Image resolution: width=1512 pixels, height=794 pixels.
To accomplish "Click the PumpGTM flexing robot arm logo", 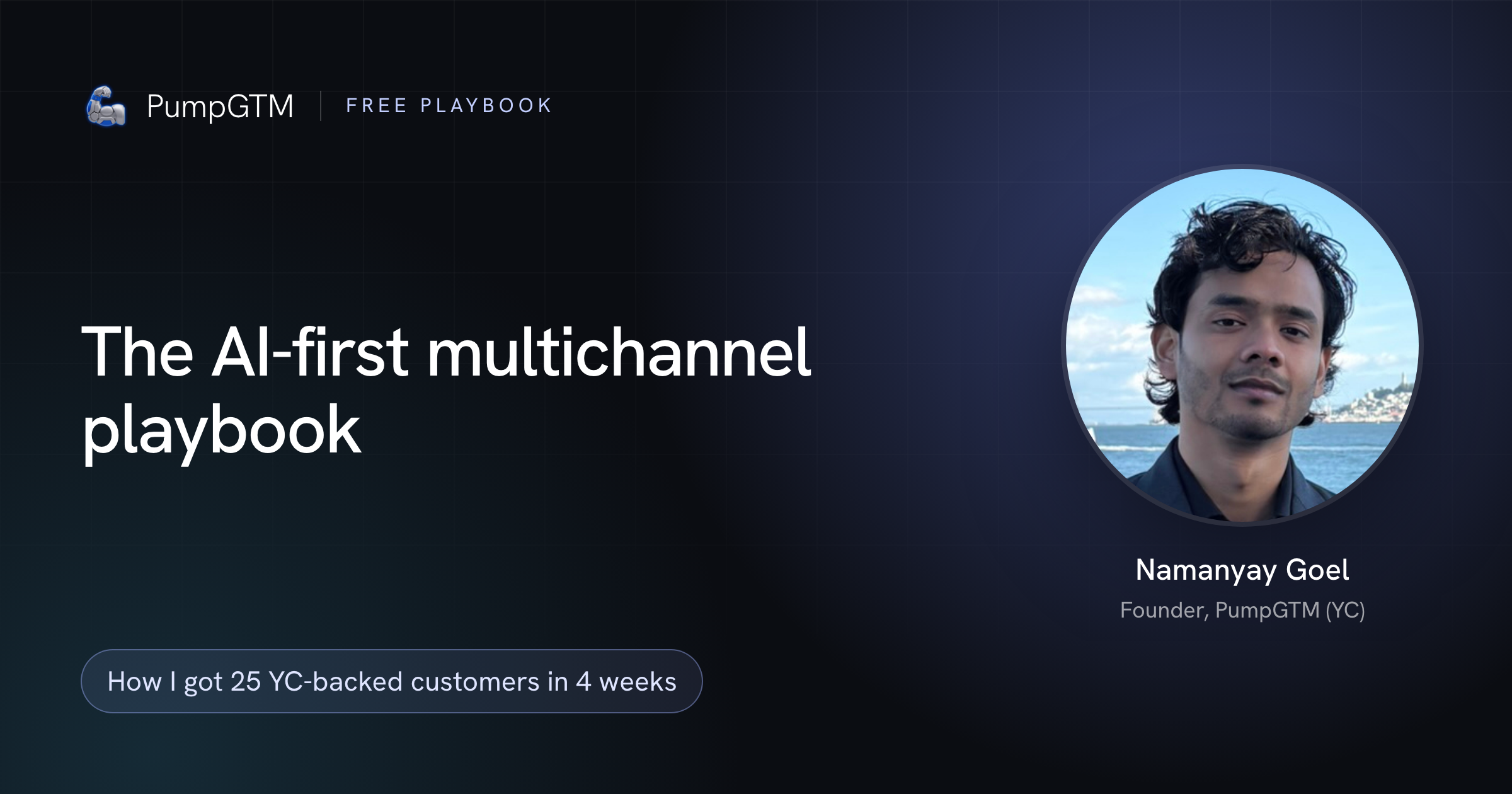I will click(x=106, y=106).
